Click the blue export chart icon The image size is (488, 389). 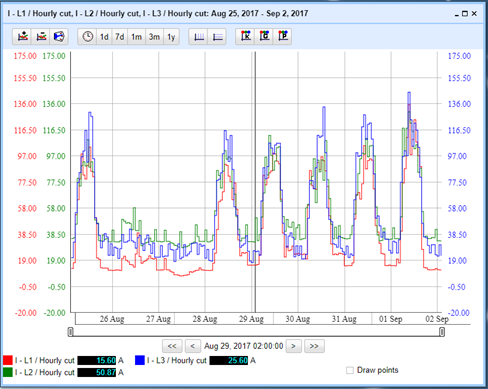click(59, 36)
